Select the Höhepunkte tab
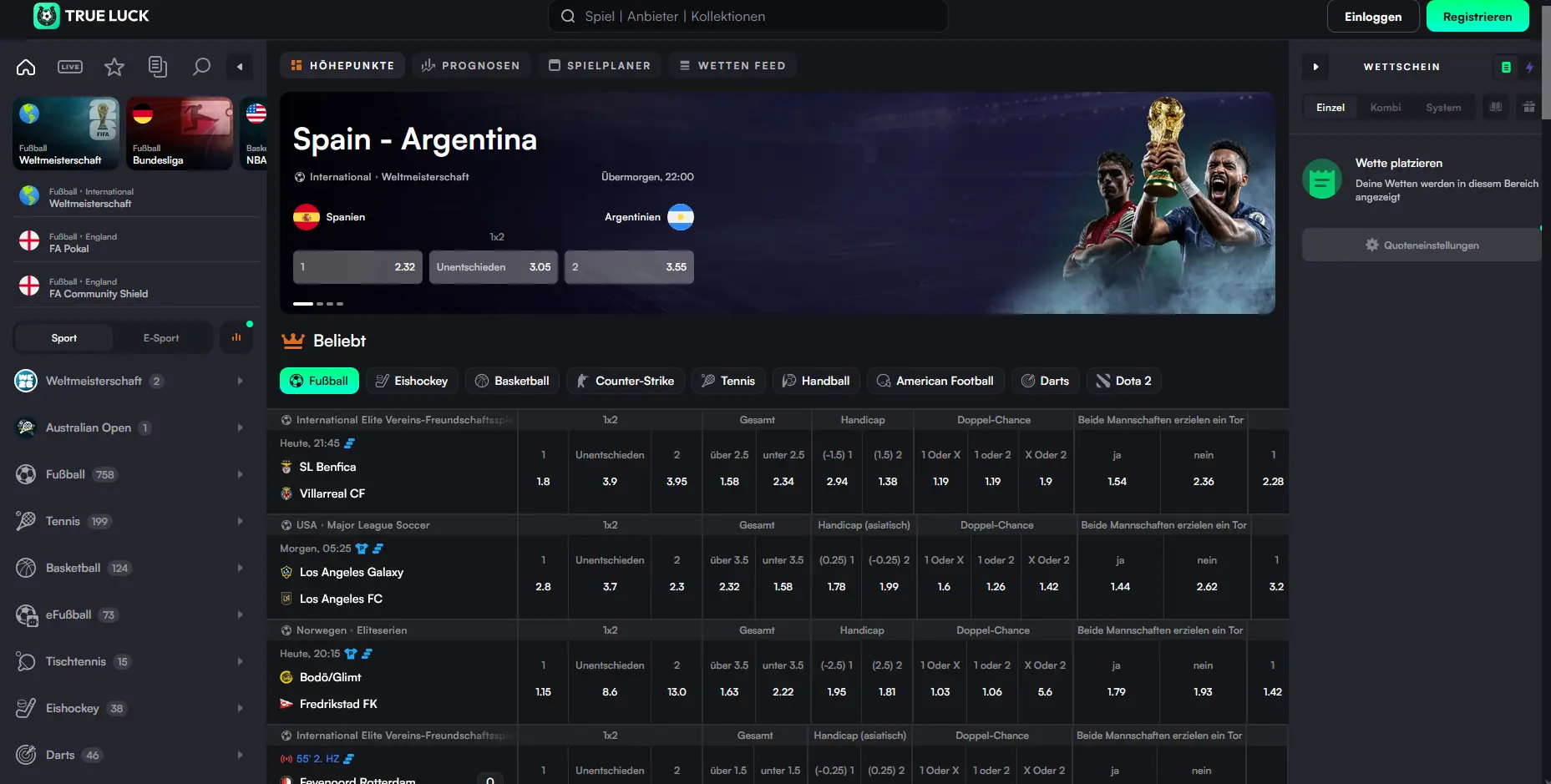 pos(342,65)
